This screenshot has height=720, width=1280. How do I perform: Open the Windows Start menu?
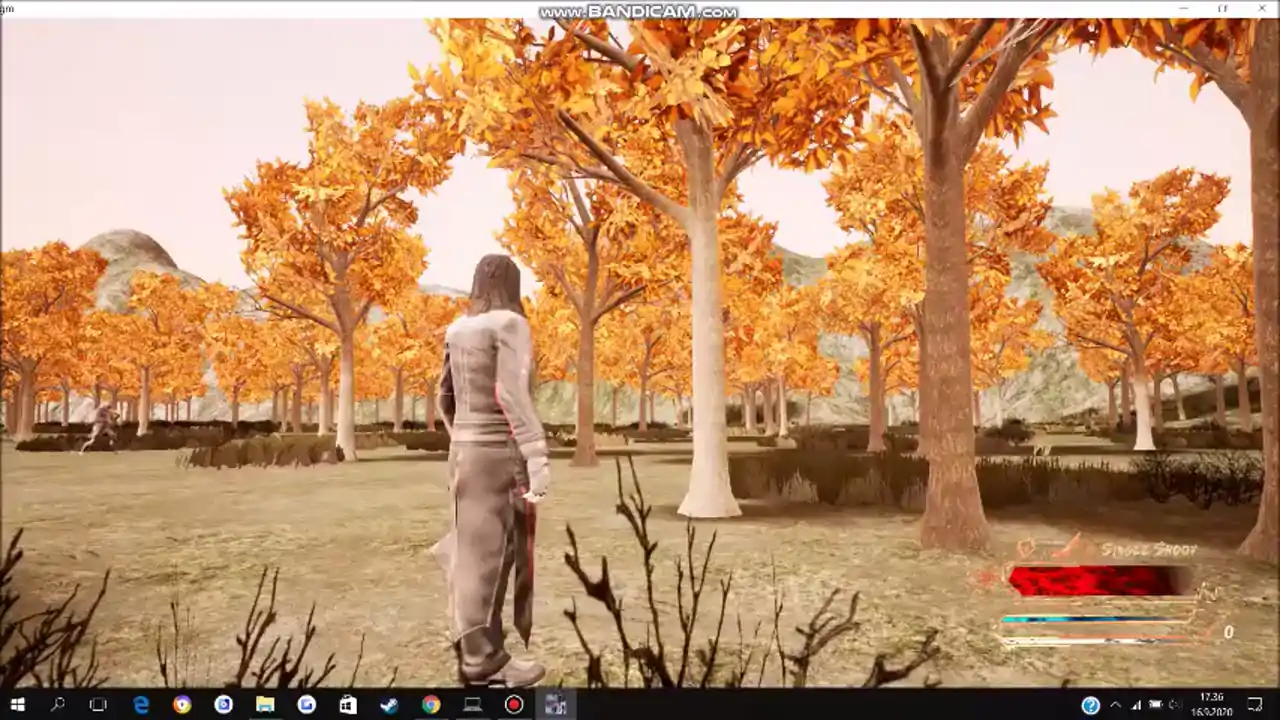(x=17, y=704)
